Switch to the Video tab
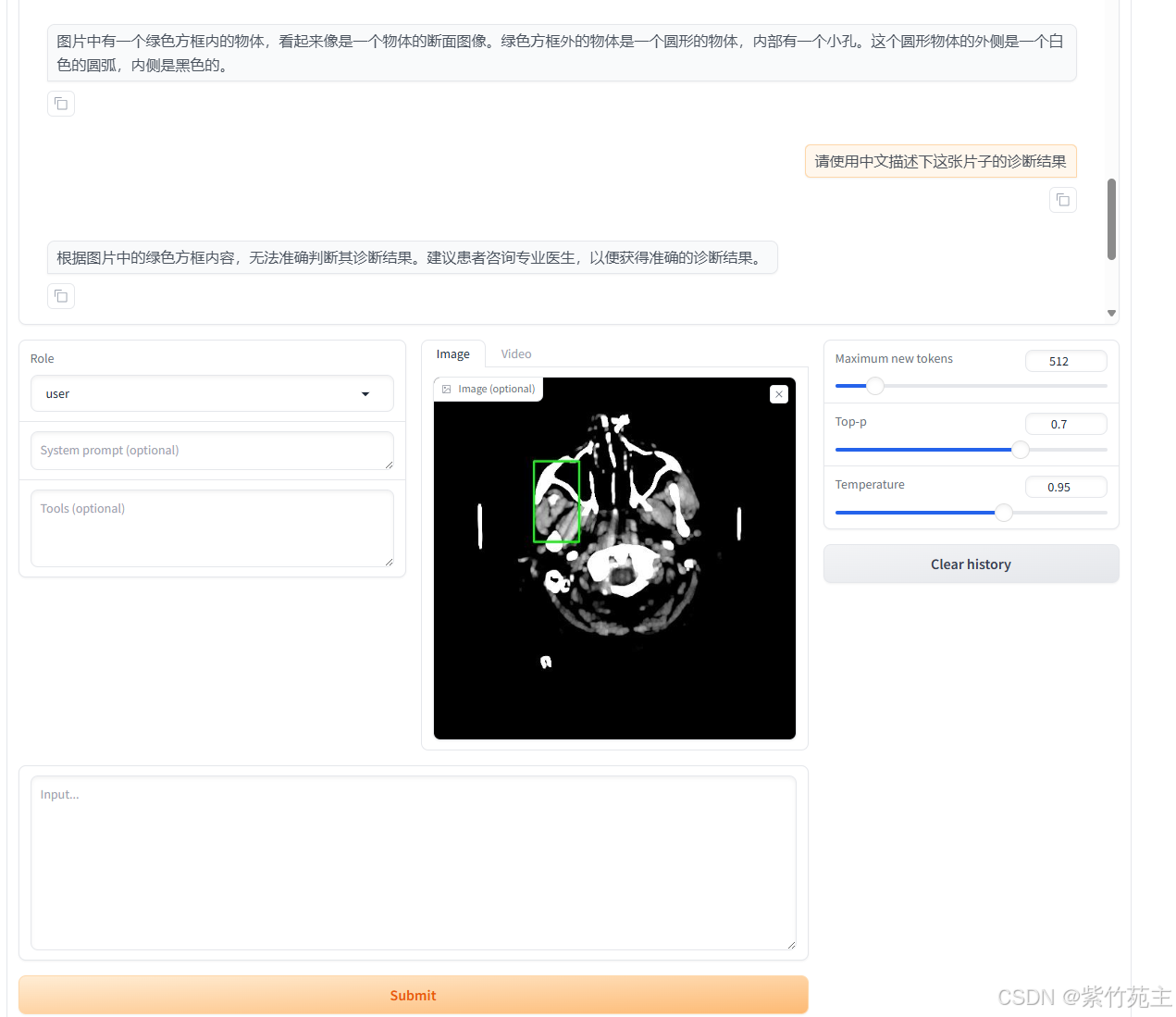This screenshot has width=1176, height=1017. (515, 353)
